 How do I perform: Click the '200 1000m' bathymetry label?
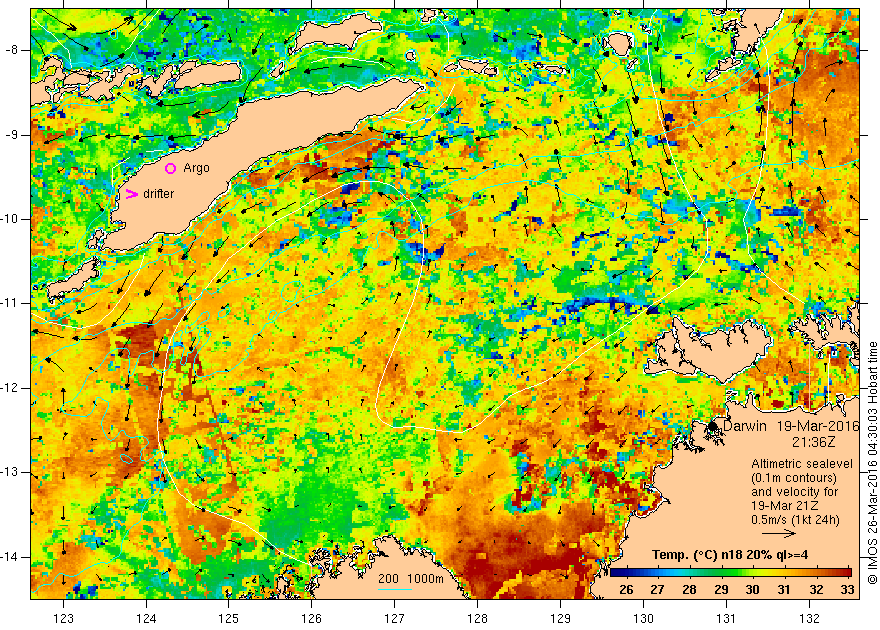[x=411, y=579]
